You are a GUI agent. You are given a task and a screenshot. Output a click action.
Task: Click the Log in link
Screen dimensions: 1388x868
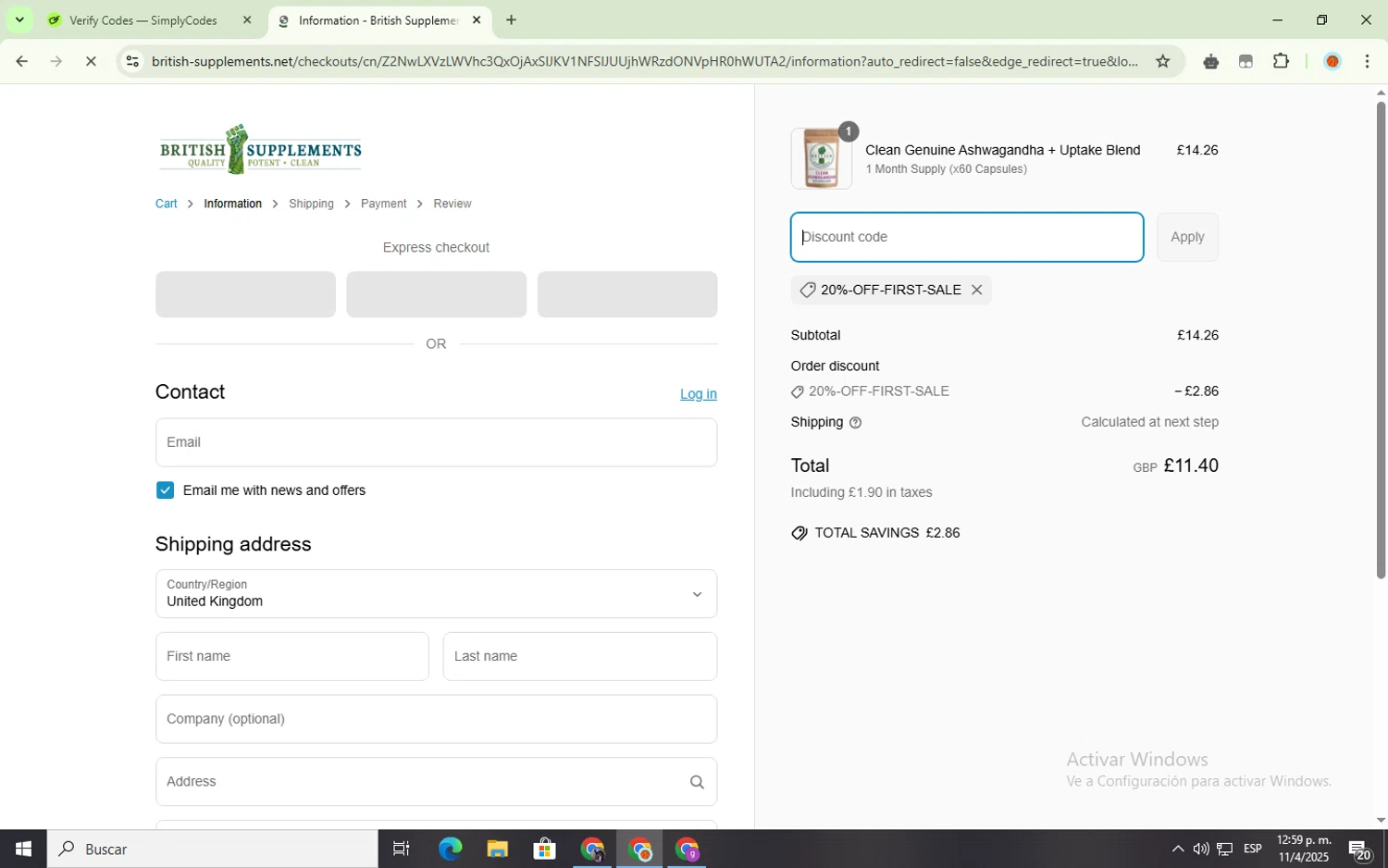pyautogui.click(x=698, y=393)
